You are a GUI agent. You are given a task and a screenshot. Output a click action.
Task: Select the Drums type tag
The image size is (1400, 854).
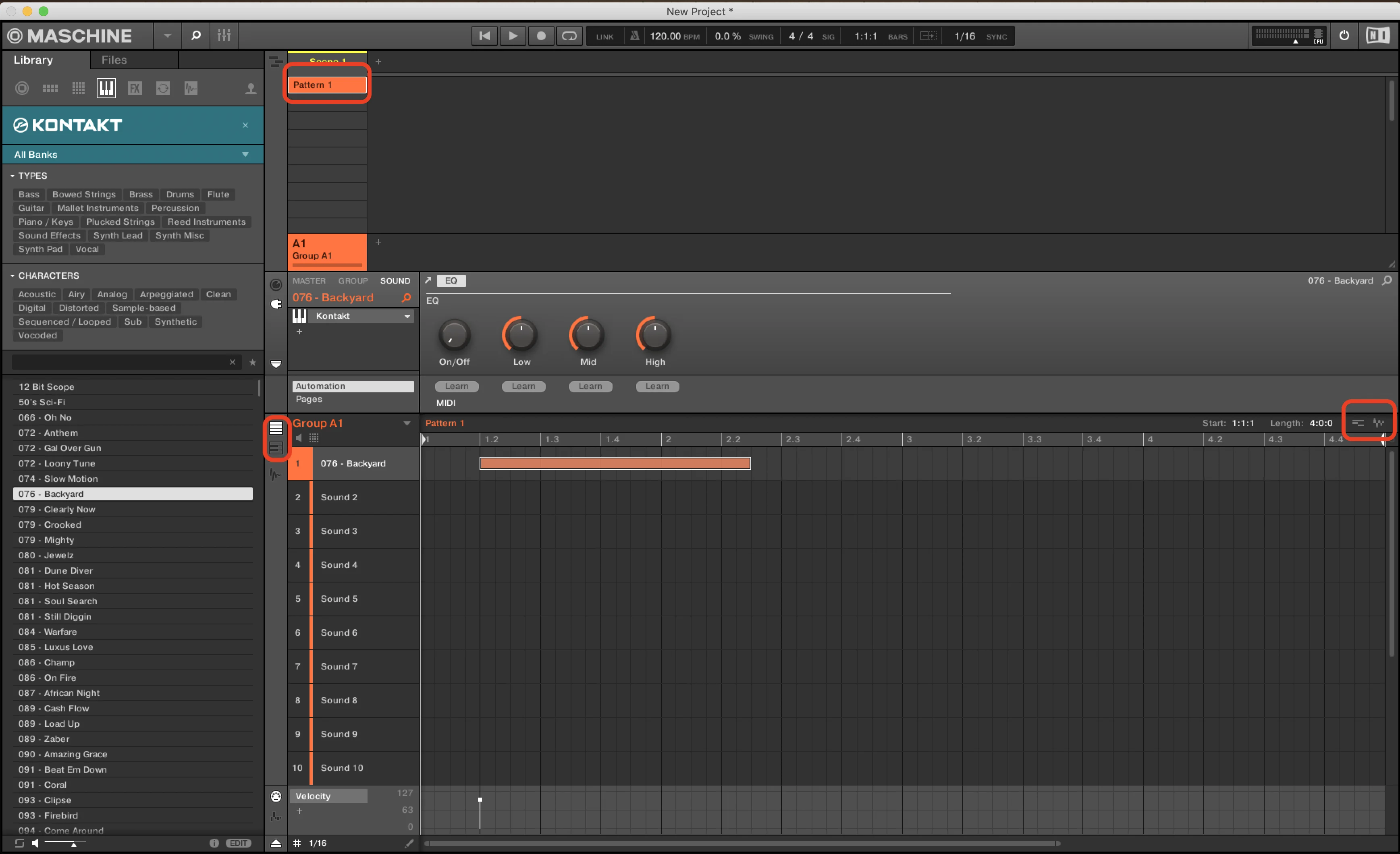(x=180, y=194)
